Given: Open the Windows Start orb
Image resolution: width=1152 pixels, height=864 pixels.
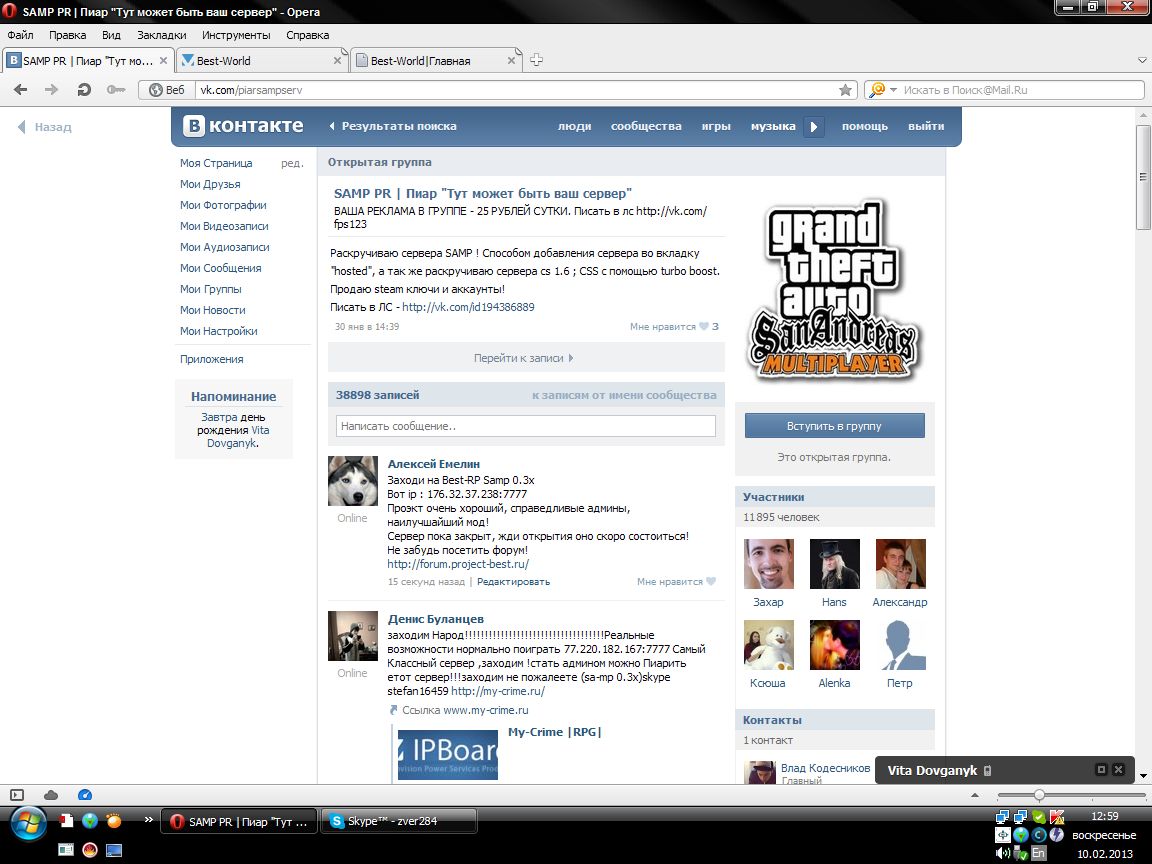Looking at the screenshot, I should (x=29, y=824).
